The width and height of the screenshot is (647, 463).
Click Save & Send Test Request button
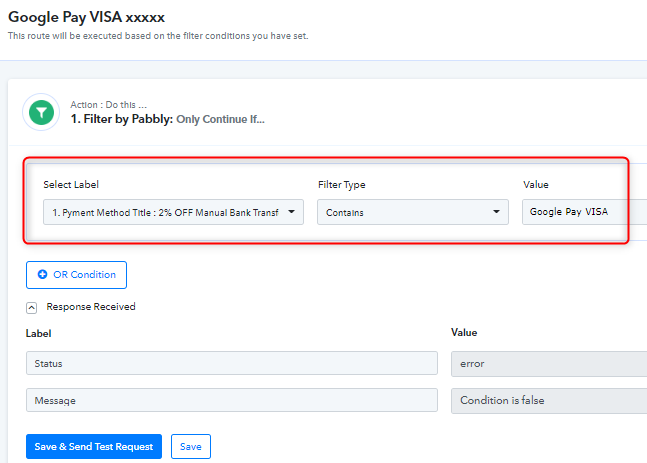click(x=94, y=446)
